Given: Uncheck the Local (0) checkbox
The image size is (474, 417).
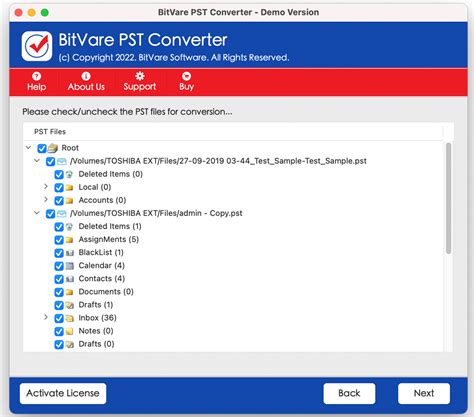Looking at the screenshot, I should (59, 188).
